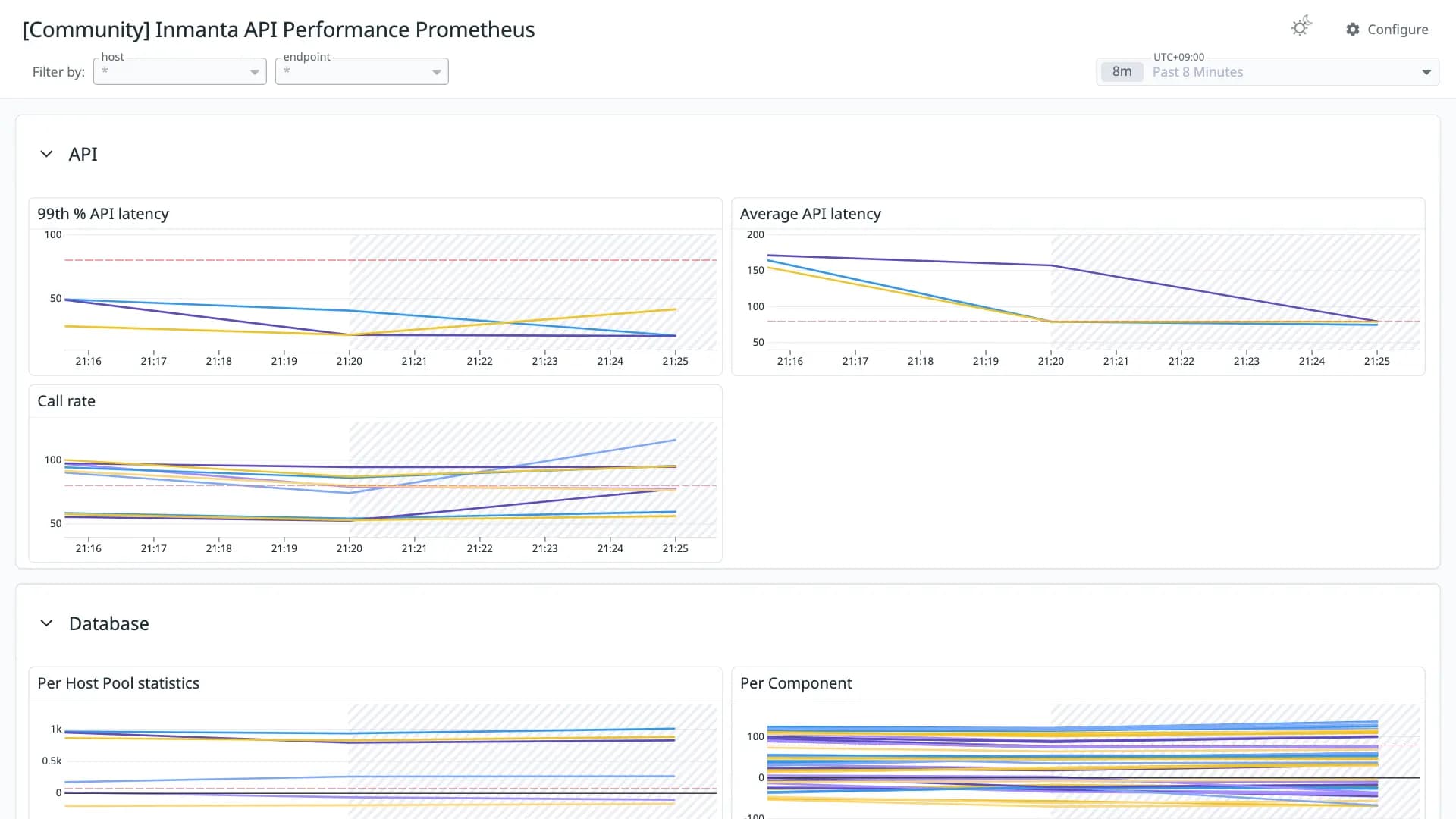Click the dashboard title Inmanta API Performance Prometheus

tap(278, 30)
